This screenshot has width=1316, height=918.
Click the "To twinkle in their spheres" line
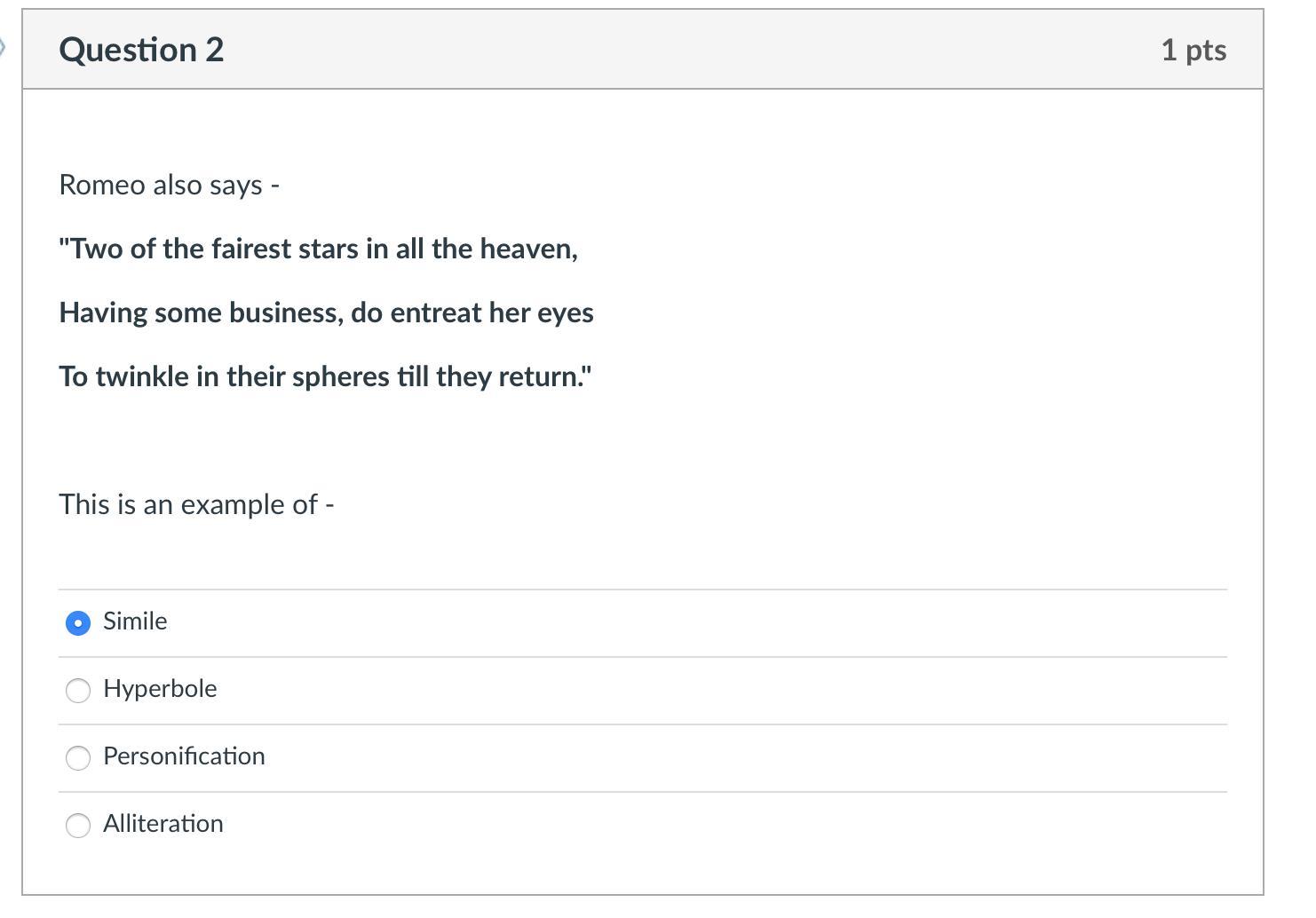[x=325, y=376]
